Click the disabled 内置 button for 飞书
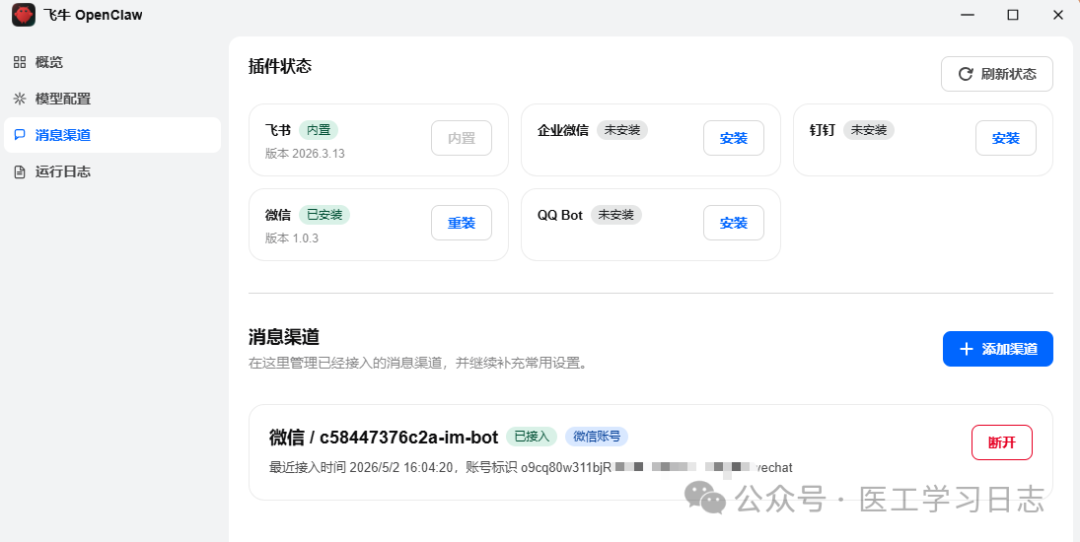The image size is (1080, 542). click(461, 138)
